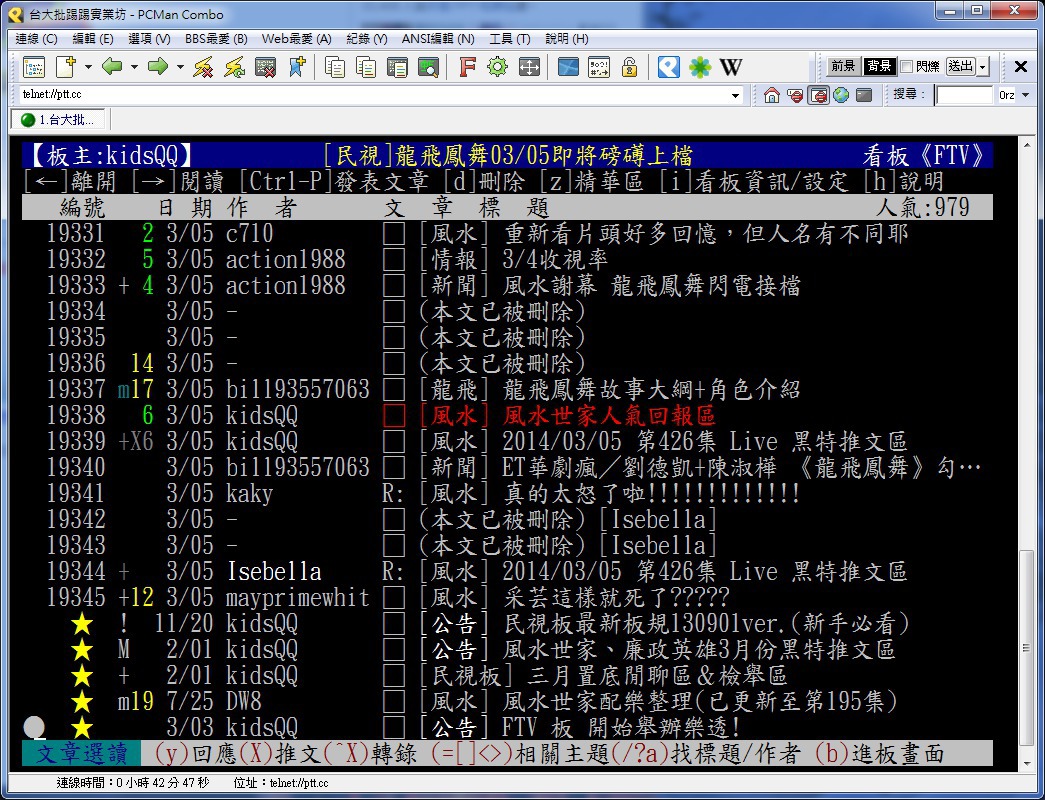Toggle fullscreen with four-arrow icon

pos(529,67)
